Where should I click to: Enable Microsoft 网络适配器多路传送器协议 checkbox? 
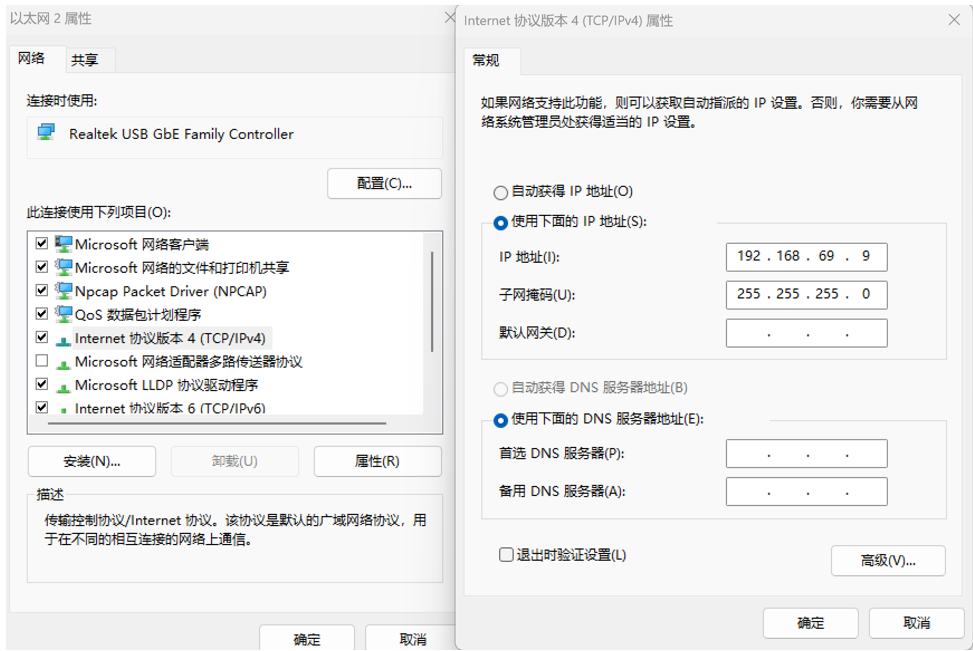(x=42, y=361)
